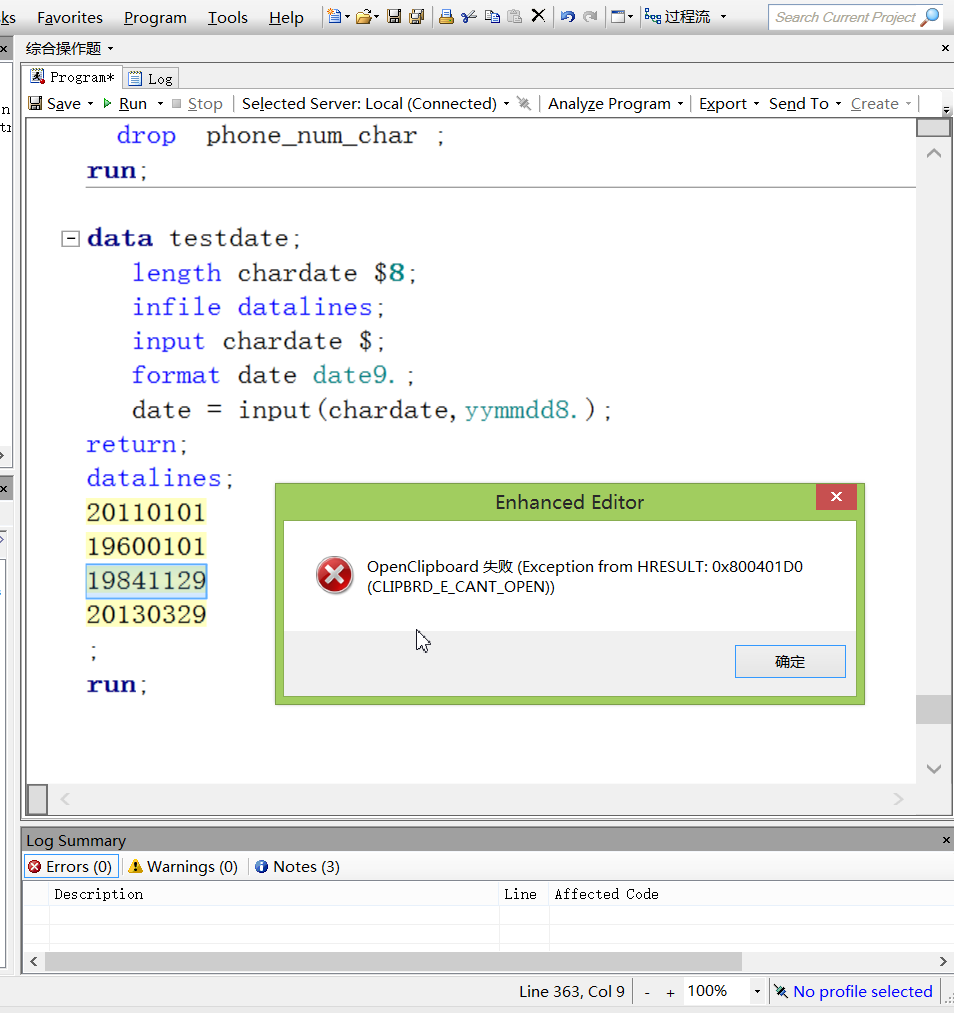The image size is (954, 1013).
Task: Open the dropdown arrow next to Open icon
Action: 377,17
